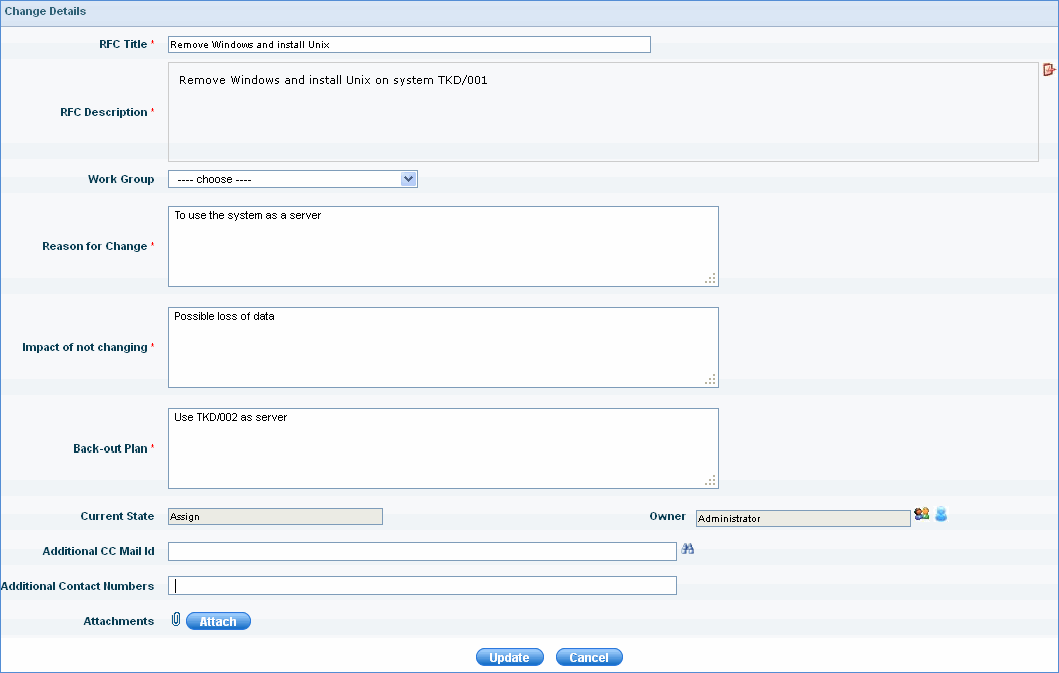Click the Current State field showing Assign
The height and width of the screenshot is (673, 1059).
275,516
